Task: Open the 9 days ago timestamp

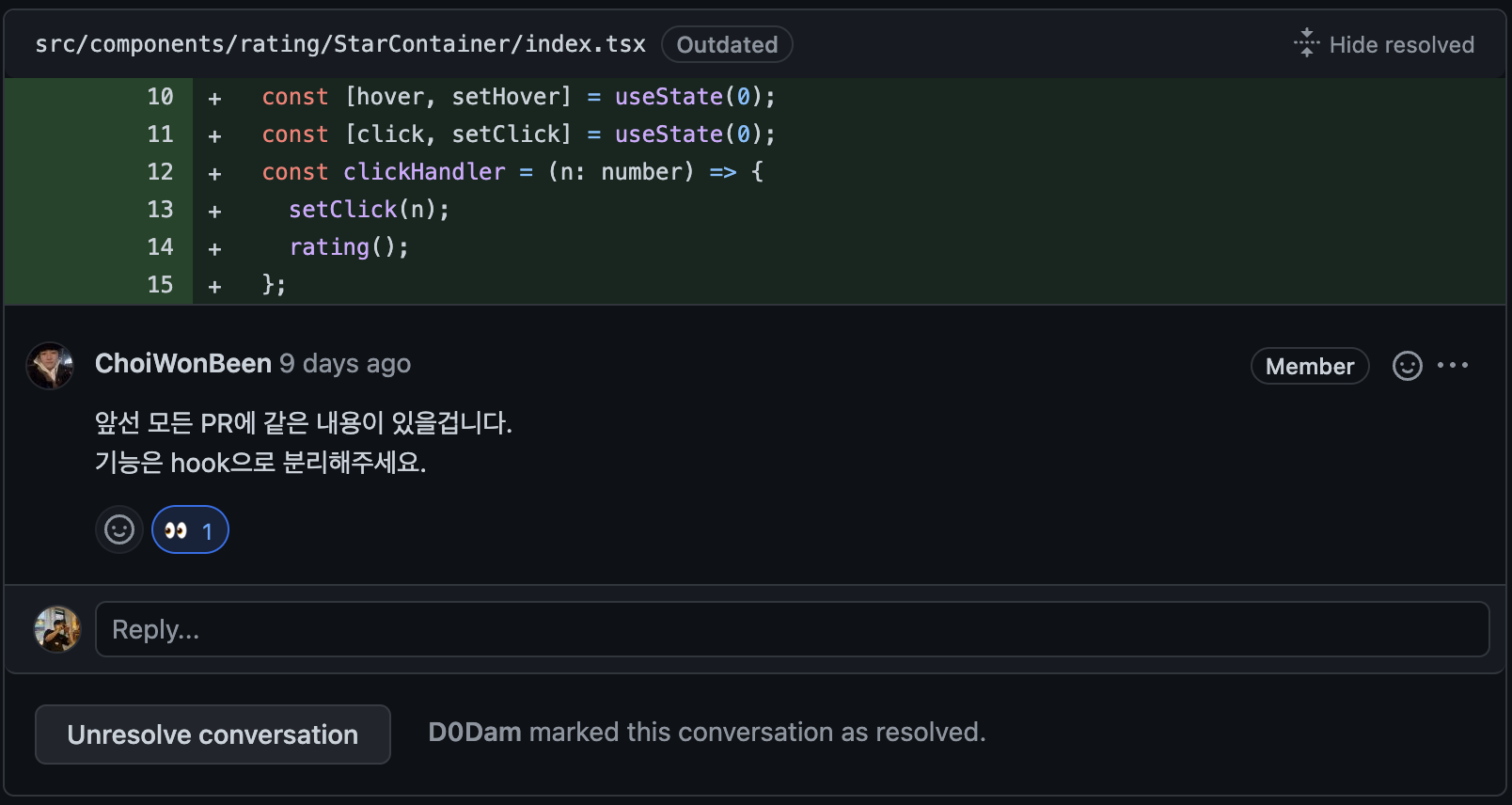Action: [x=345, y=364]
